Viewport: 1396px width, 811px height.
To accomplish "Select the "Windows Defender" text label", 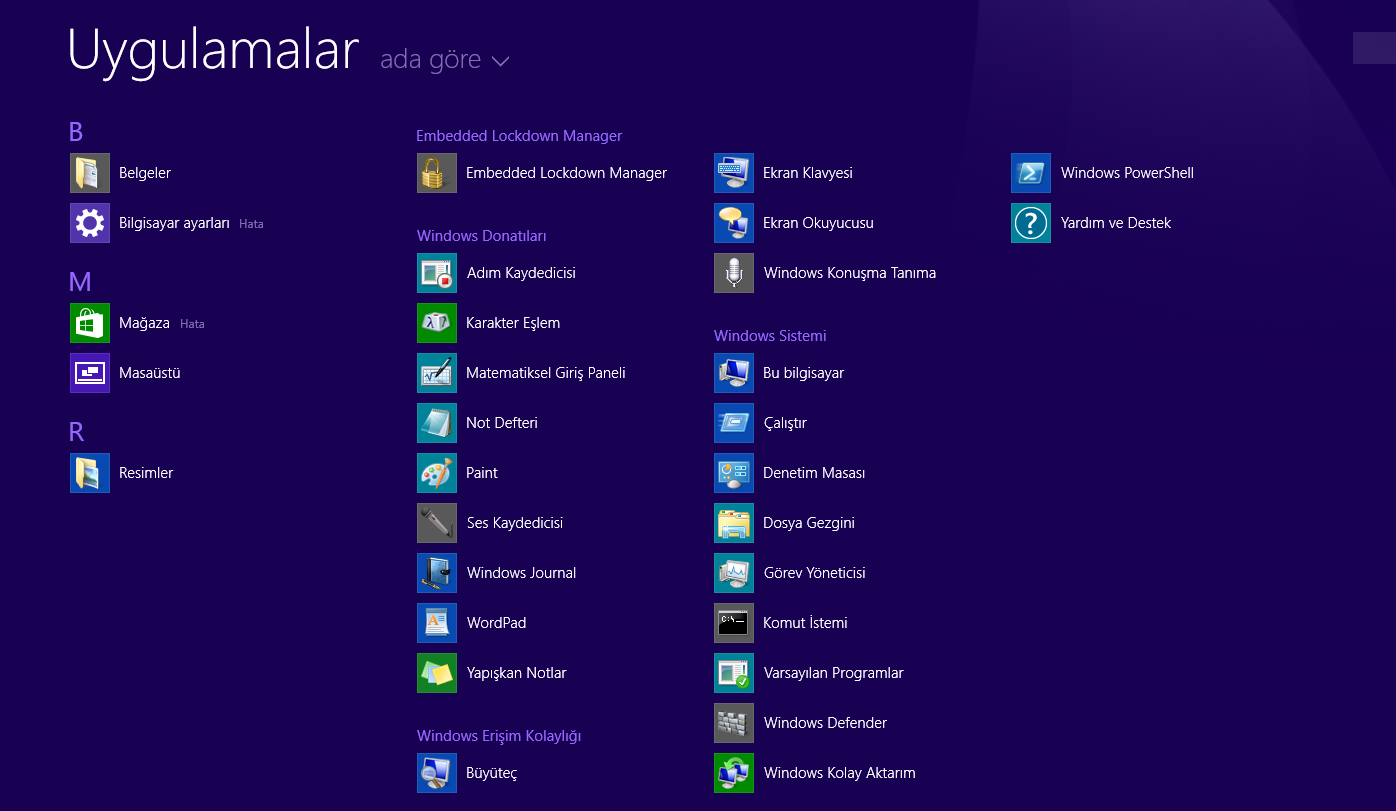I will [825, 723].
